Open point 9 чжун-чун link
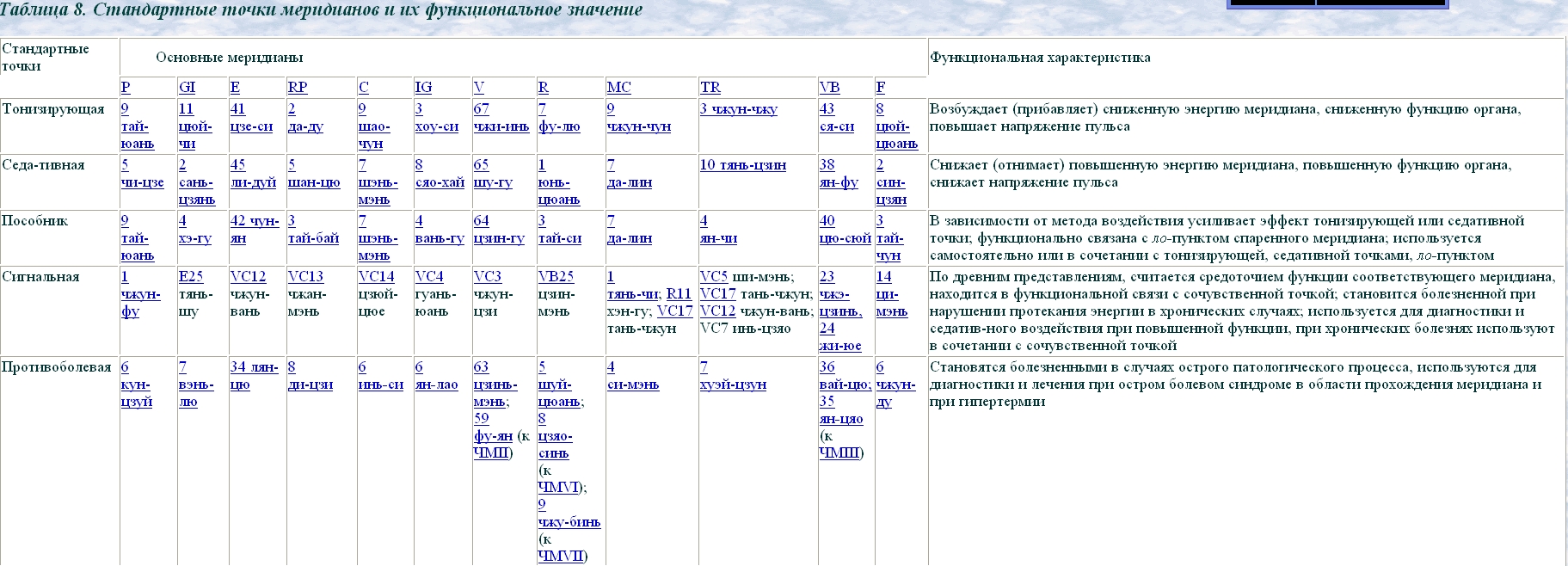Viewport: 1568px width, 566px height. click(x=638, y=118)
